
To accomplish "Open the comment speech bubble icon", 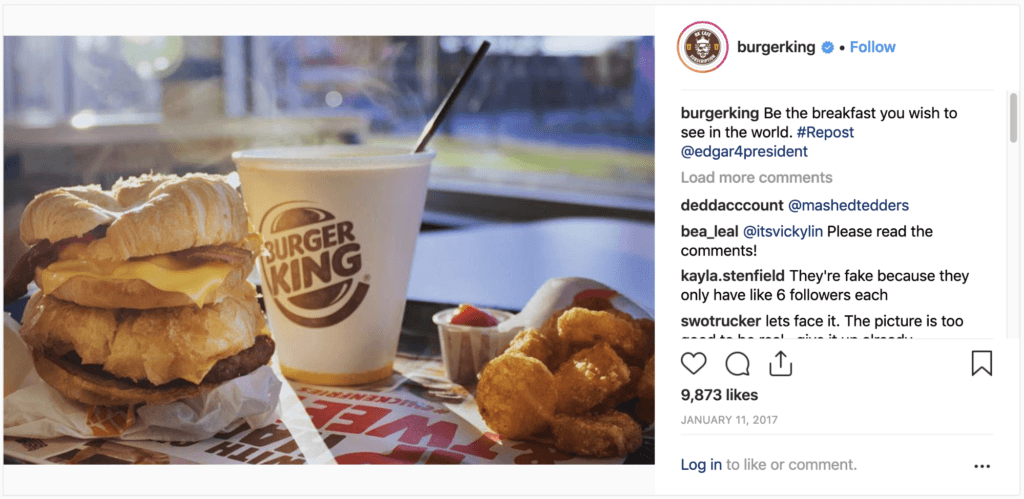I will point(737,364).
